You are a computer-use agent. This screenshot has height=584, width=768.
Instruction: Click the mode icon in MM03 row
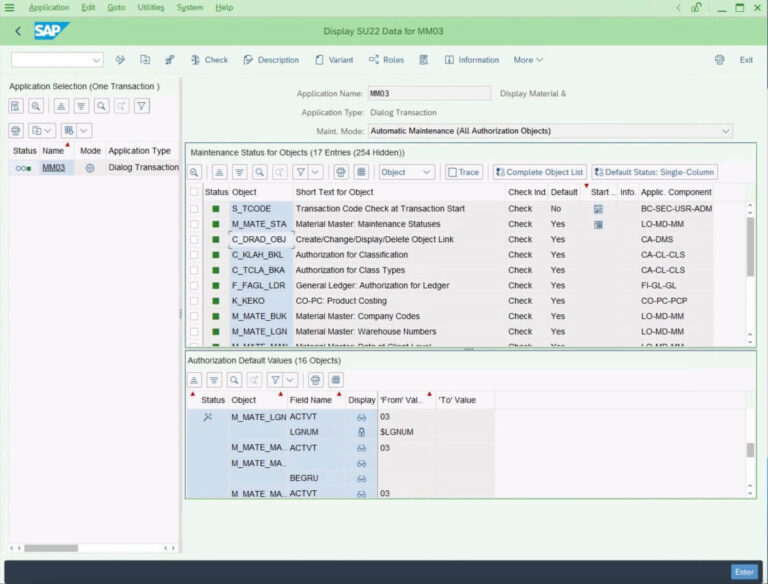click(x=90, y=168)
